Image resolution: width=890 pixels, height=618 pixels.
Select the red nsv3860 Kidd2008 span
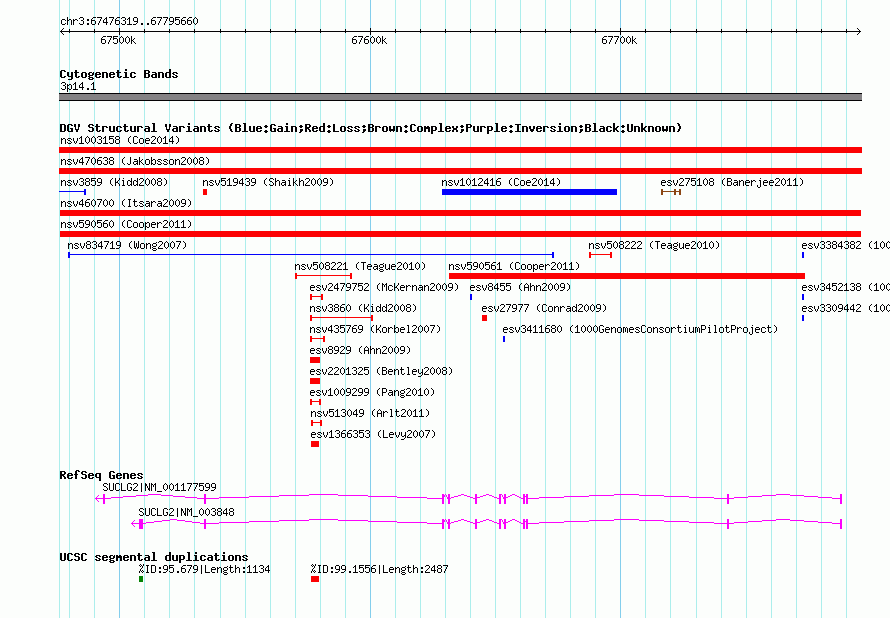tap(341, 318)
